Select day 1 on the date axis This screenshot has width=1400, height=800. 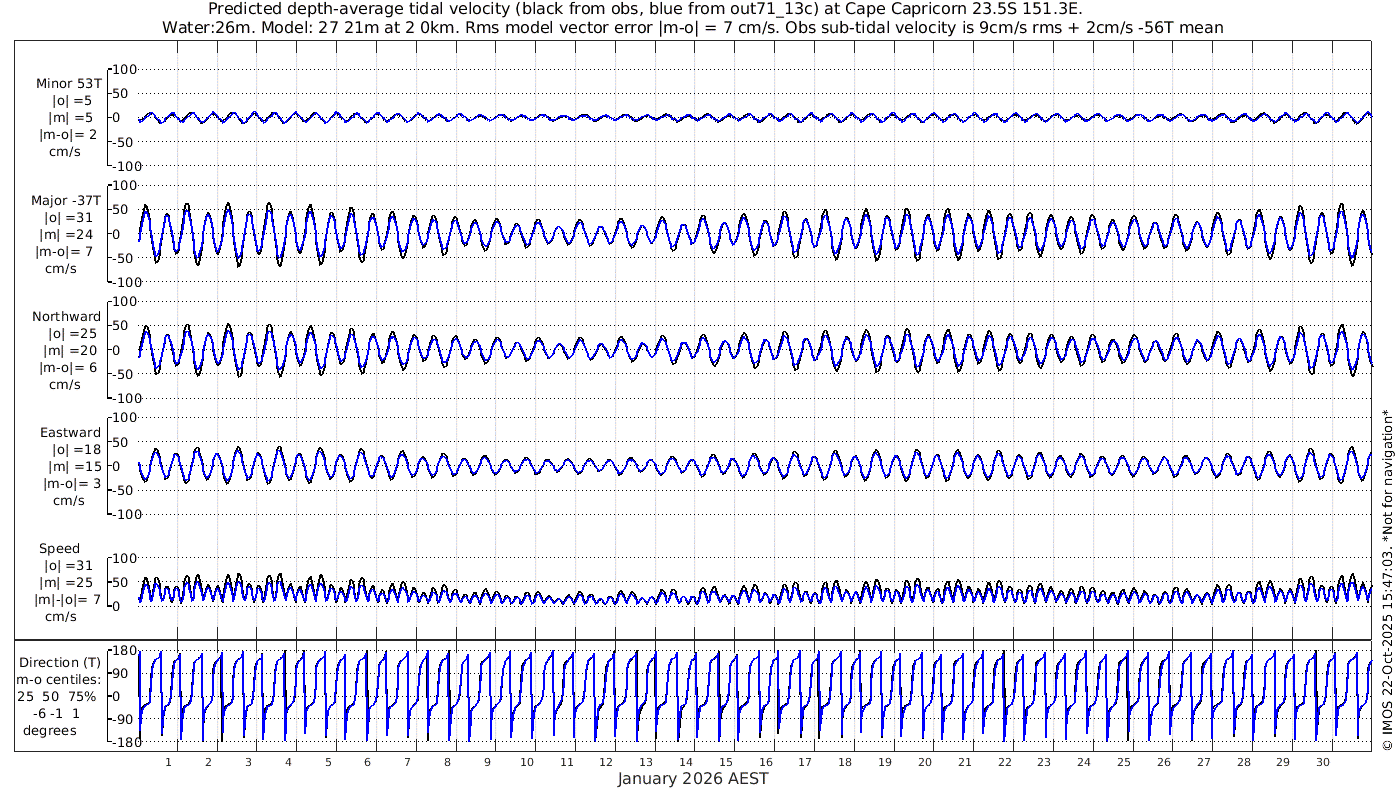pyautogui.click(x=168, y=762)
